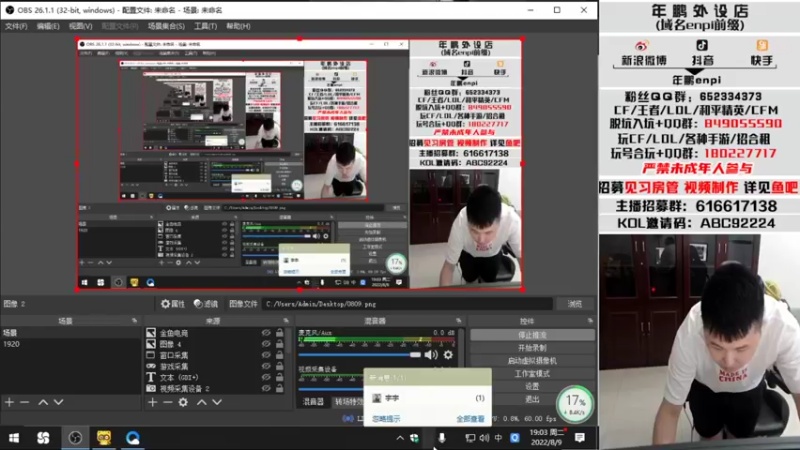The width and height of the screenshot is (800, 450).
Task: Hide the 图像 4 source with eye icon
Action: click(x=266, y=344)
